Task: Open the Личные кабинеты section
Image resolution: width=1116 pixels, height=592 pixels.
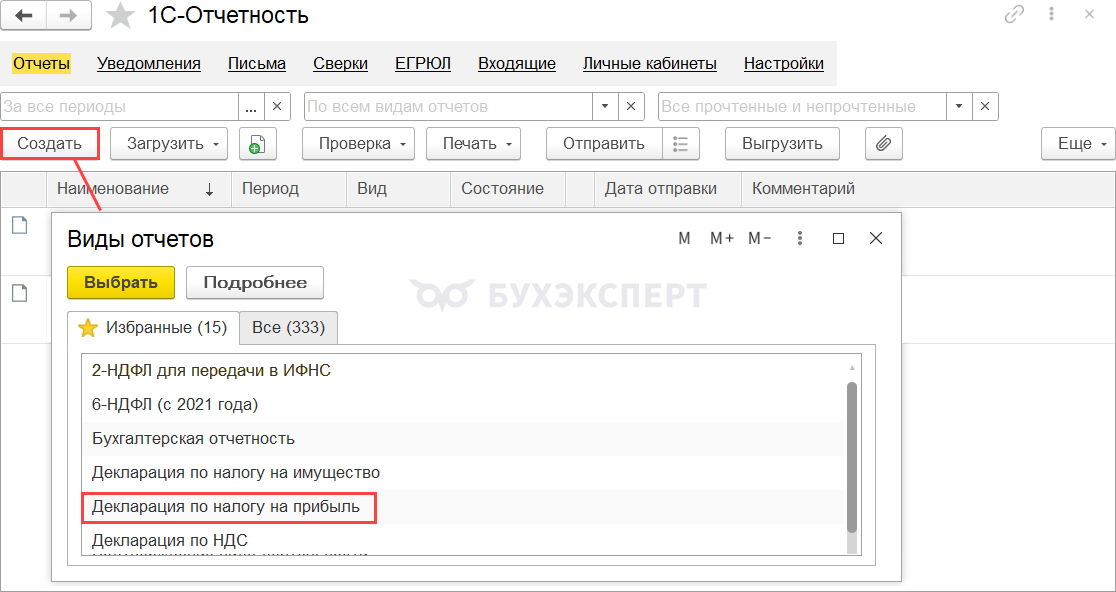Action: coord(650,63)
